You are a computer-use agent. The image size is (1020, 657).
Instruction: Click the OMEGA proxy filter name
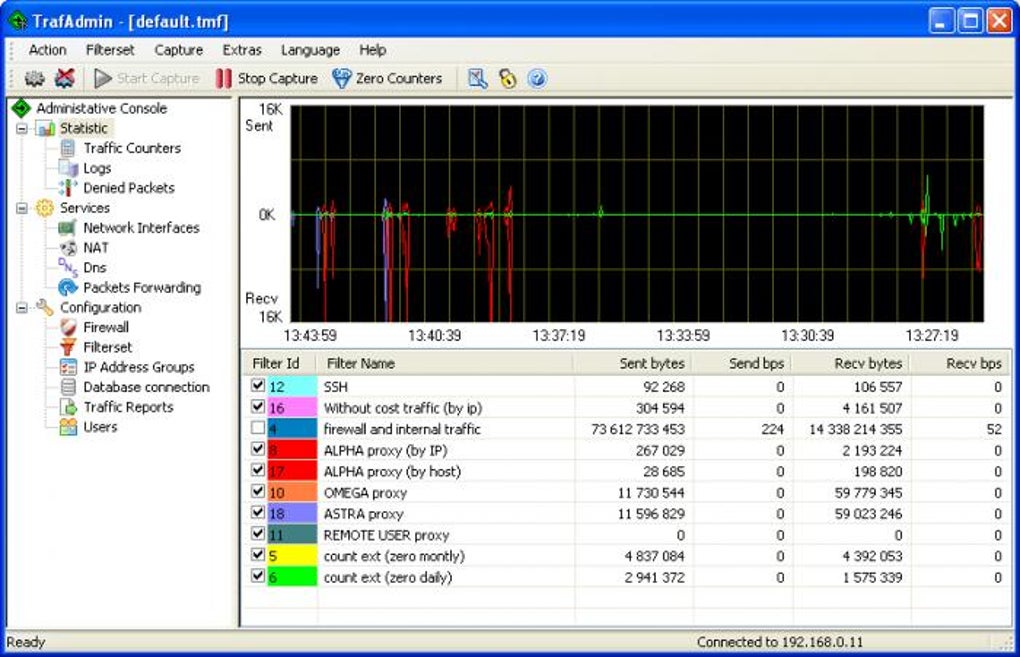tap(365, 493)
